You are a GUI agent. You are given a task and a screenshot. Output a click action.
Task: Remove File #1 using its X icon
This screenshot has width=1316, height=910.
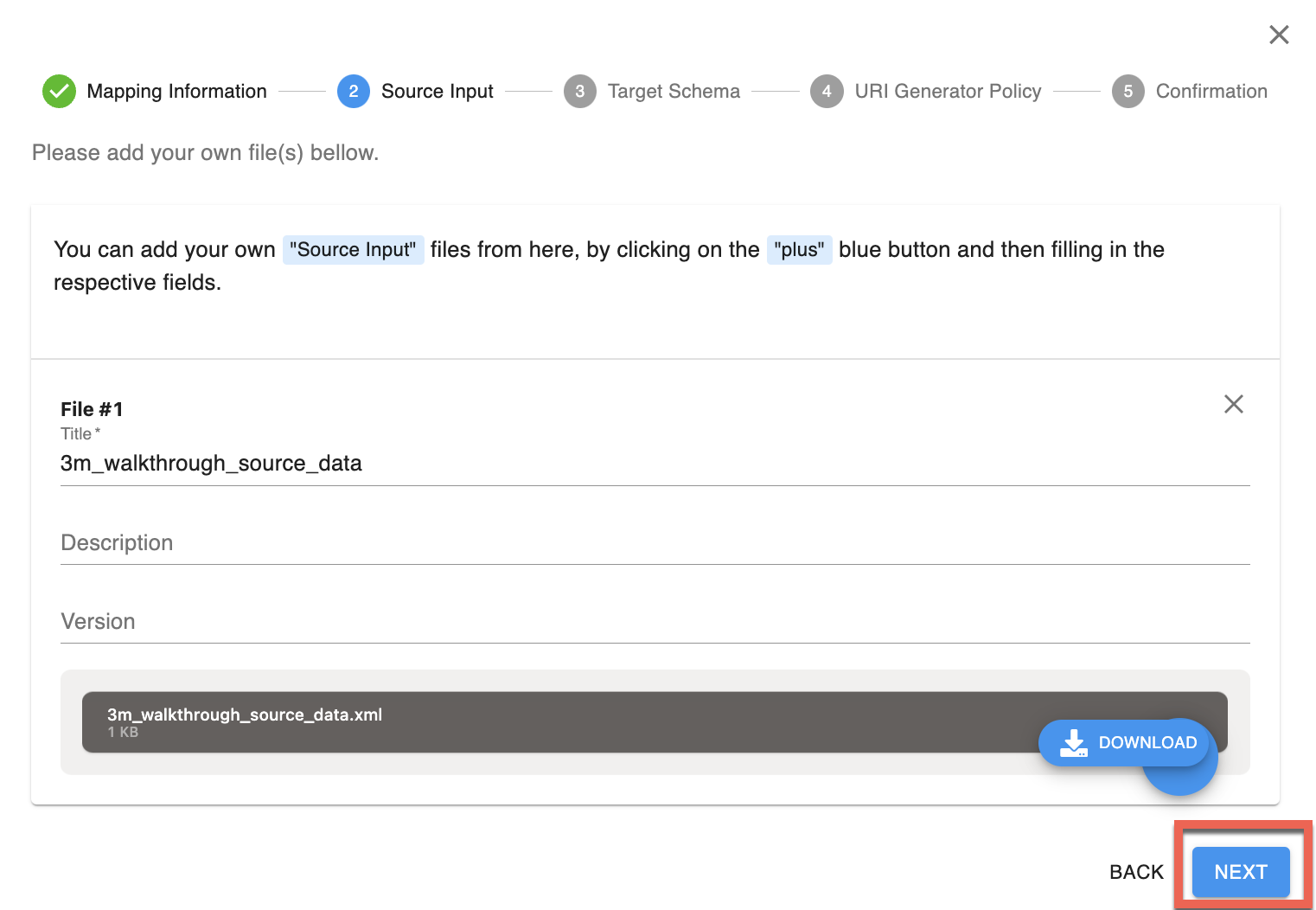[x=1233, y=404]
